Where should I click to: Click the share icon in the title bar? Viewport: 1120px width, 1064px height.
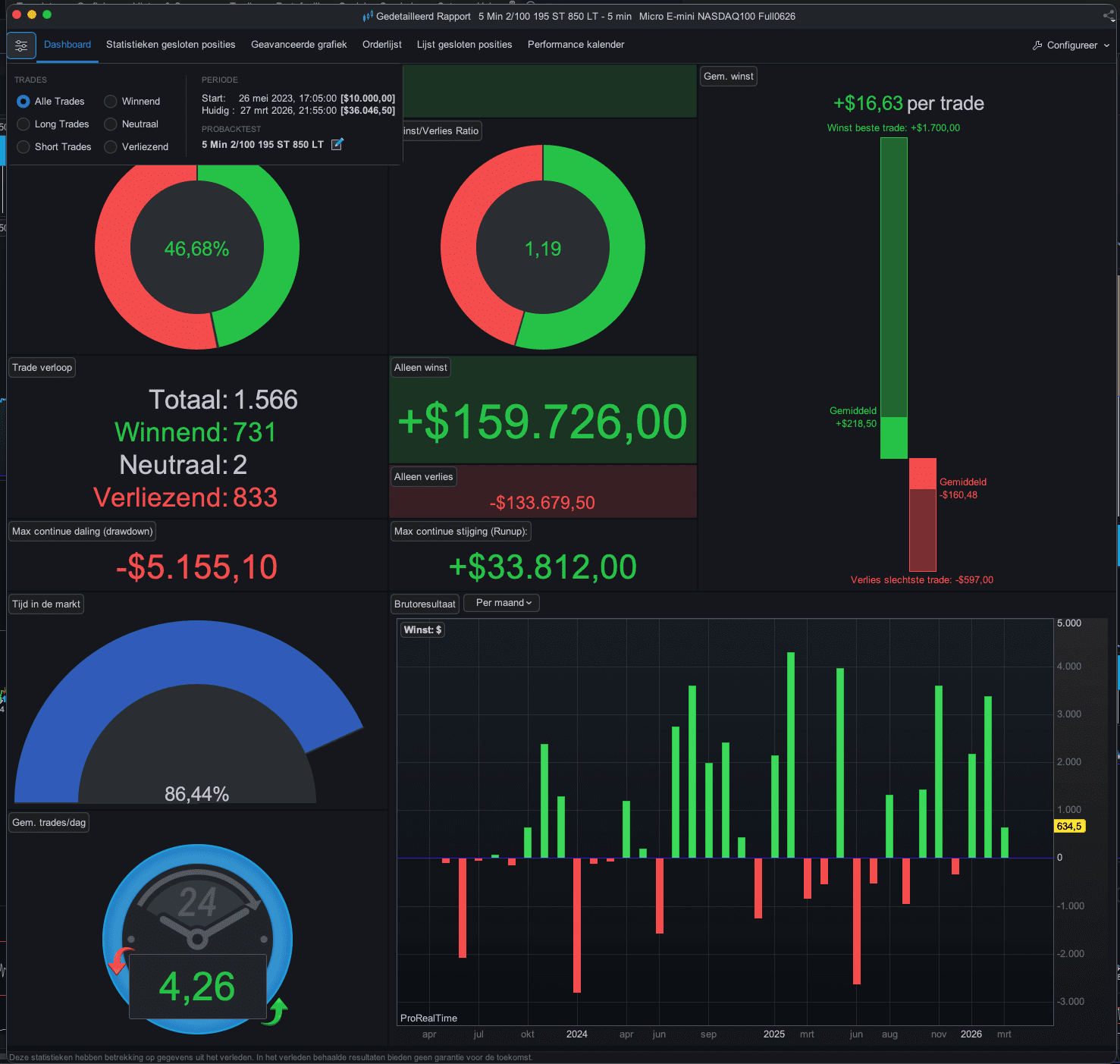(x=1109, y=16)
